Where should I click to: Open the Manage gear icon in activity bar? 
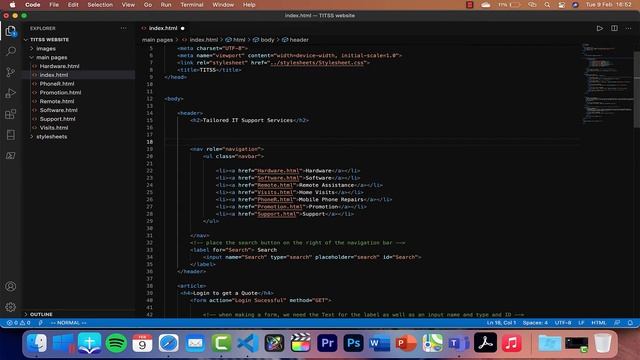pos(11,307)
